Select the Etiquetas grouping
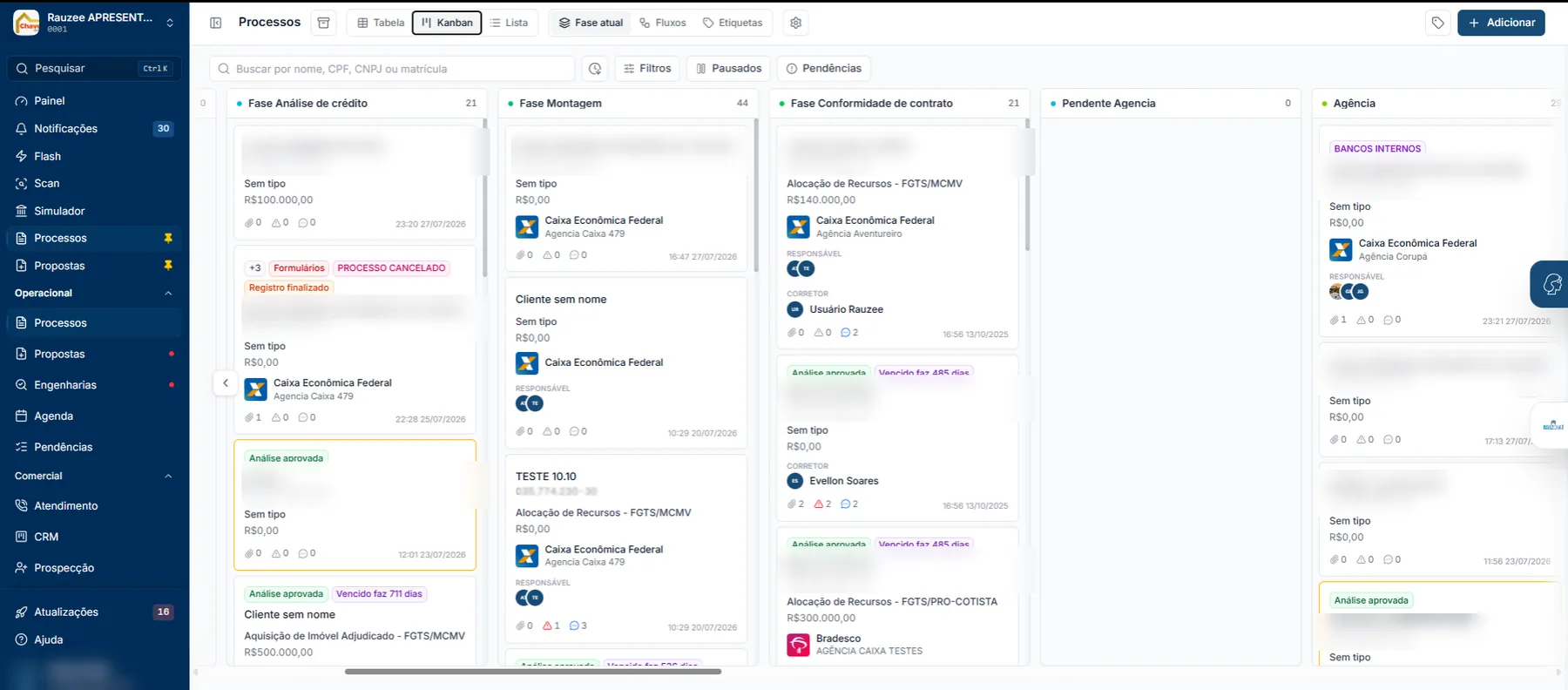This screenshot has width=1568, height=690. click(733, 23)
